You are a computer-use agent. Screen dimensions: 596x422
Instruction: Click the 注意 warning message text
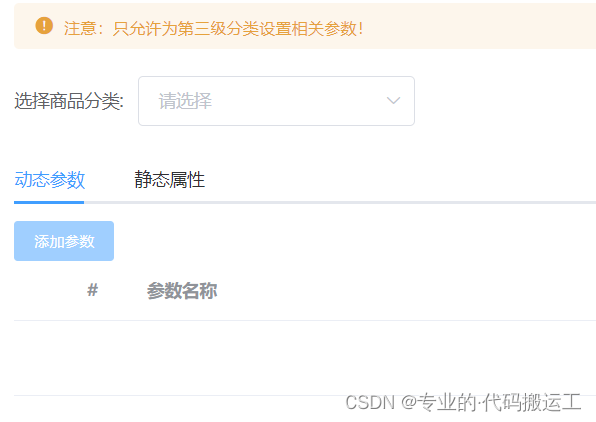pyautogui.click(x=213, y=29)
